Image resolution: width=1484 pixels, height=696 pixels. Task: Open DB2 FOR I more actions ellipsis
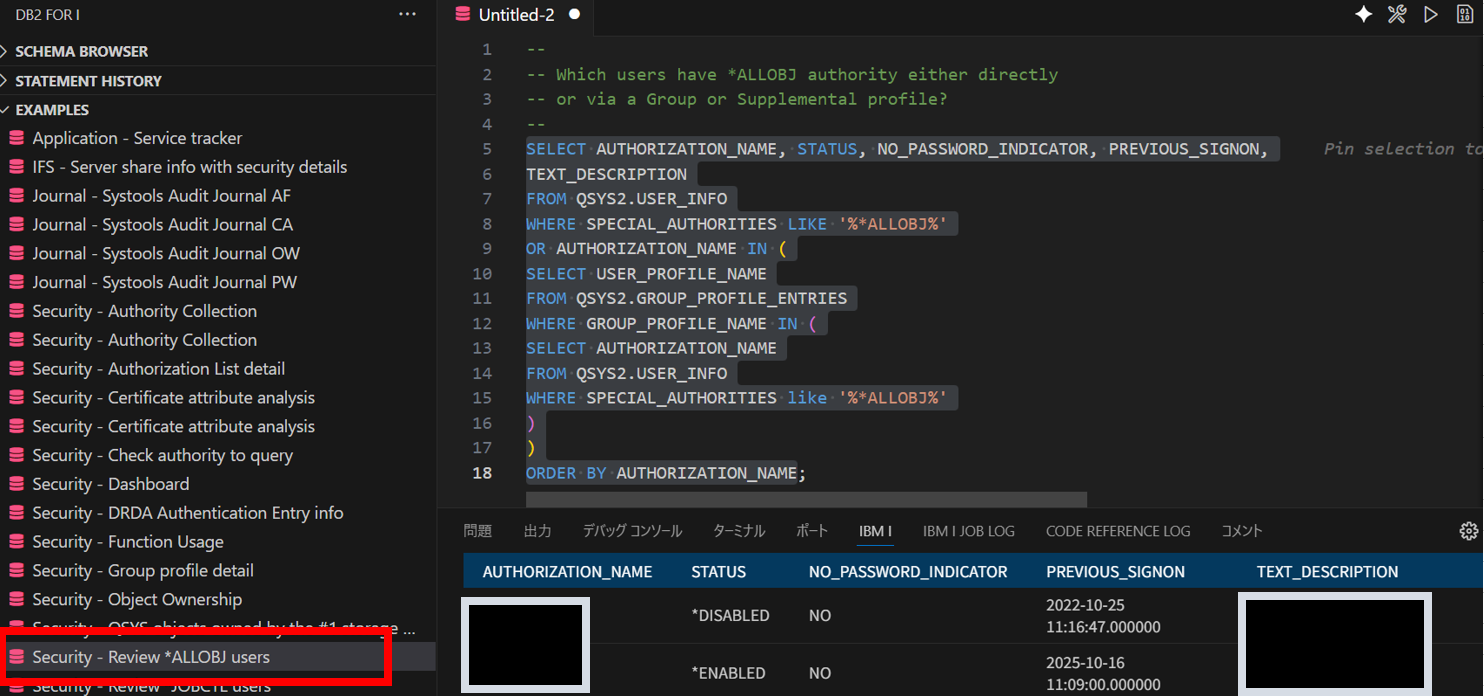click(407, 14)
